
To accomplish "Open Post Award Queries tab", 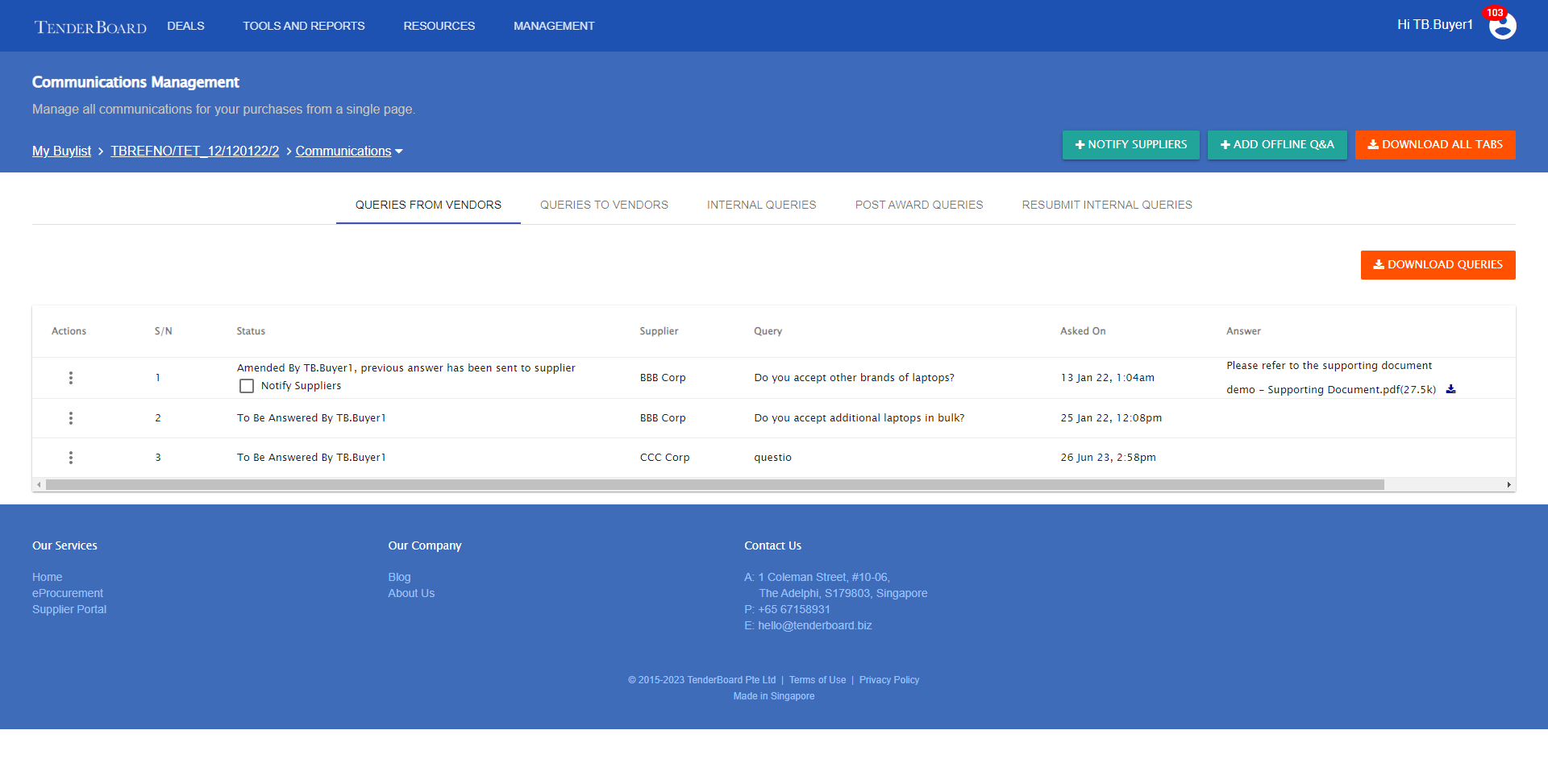I will (919, 205).
